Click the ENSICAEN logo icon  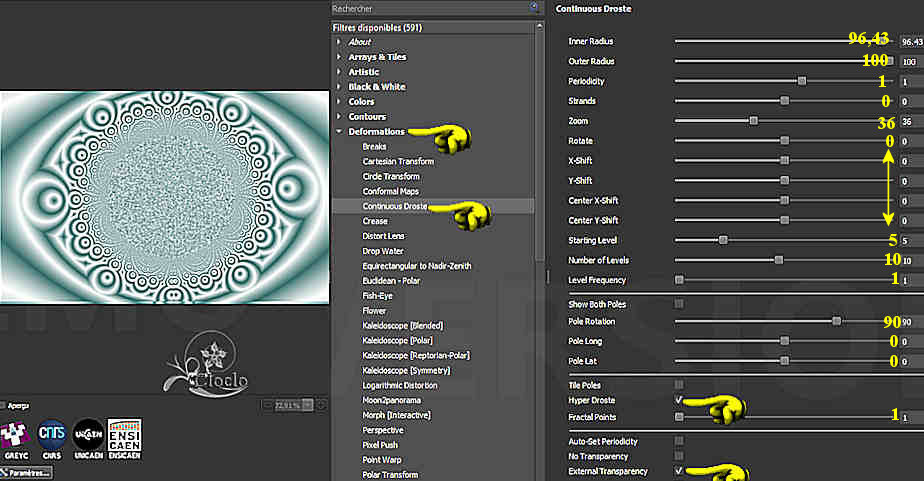tap(124, 434)
